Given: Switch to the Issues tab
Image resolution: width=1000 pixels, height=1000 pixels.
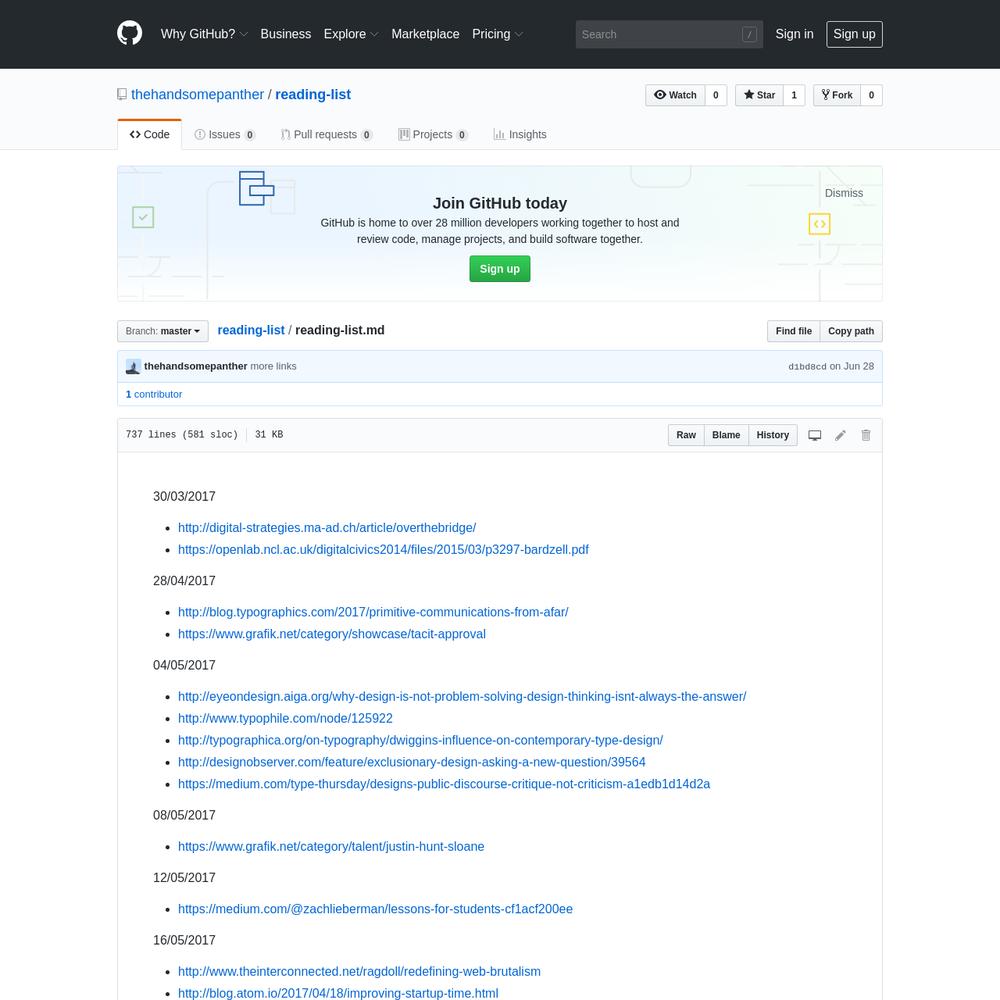Looking at the screenshot, I should 224,135.
